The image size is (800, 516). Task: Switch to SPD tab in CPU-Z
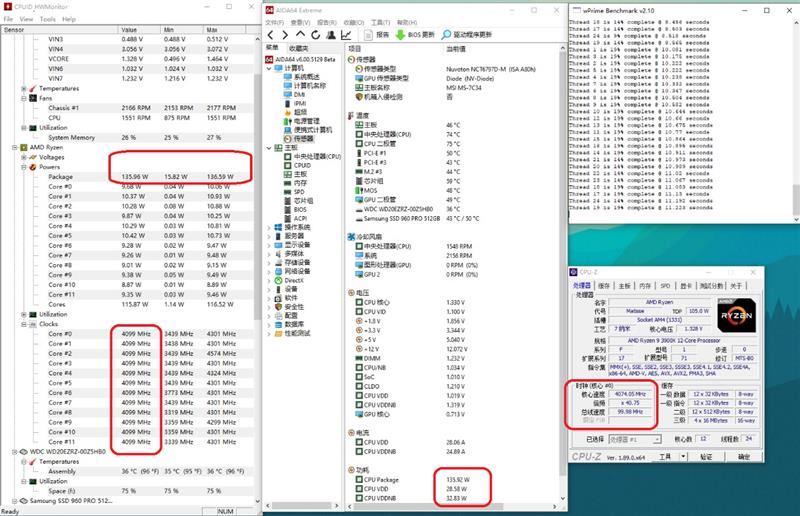pos(665,286)
